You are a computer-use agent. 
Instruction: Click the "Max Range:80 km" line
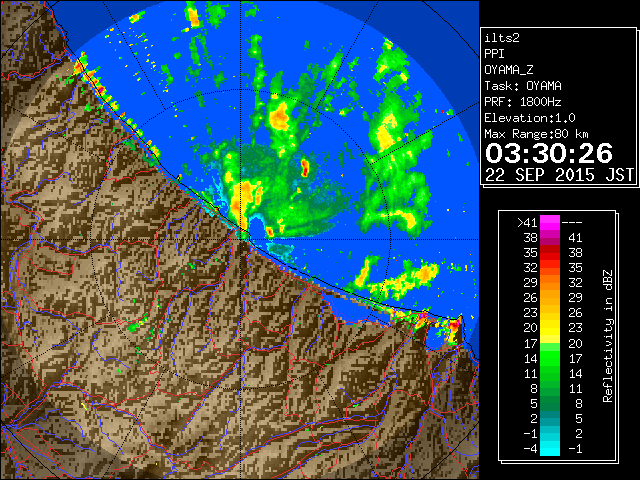pos(537,134)
